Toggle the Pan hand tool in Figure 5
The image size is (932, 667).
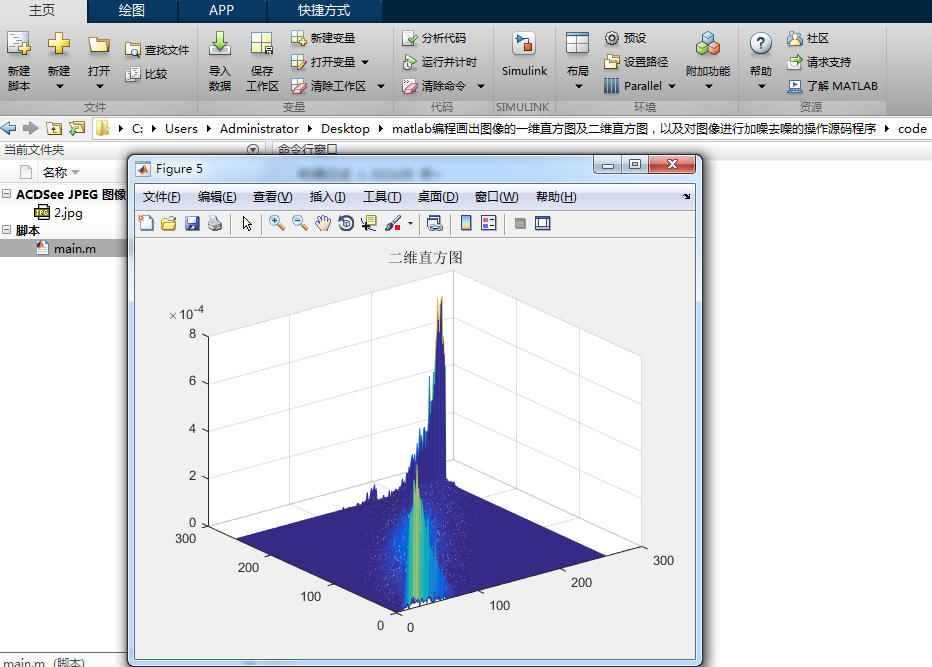323,224
